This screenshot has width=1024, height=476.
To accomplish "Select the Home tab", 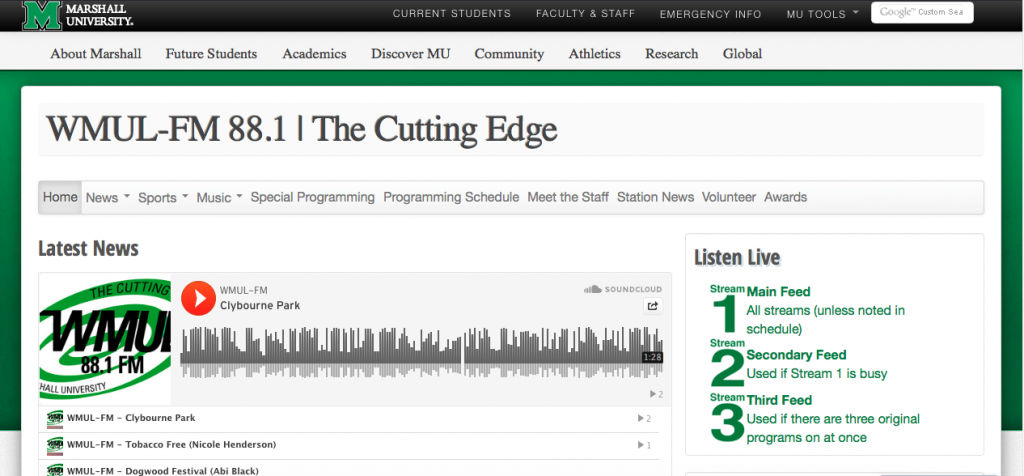I will (x=60, y=197).
